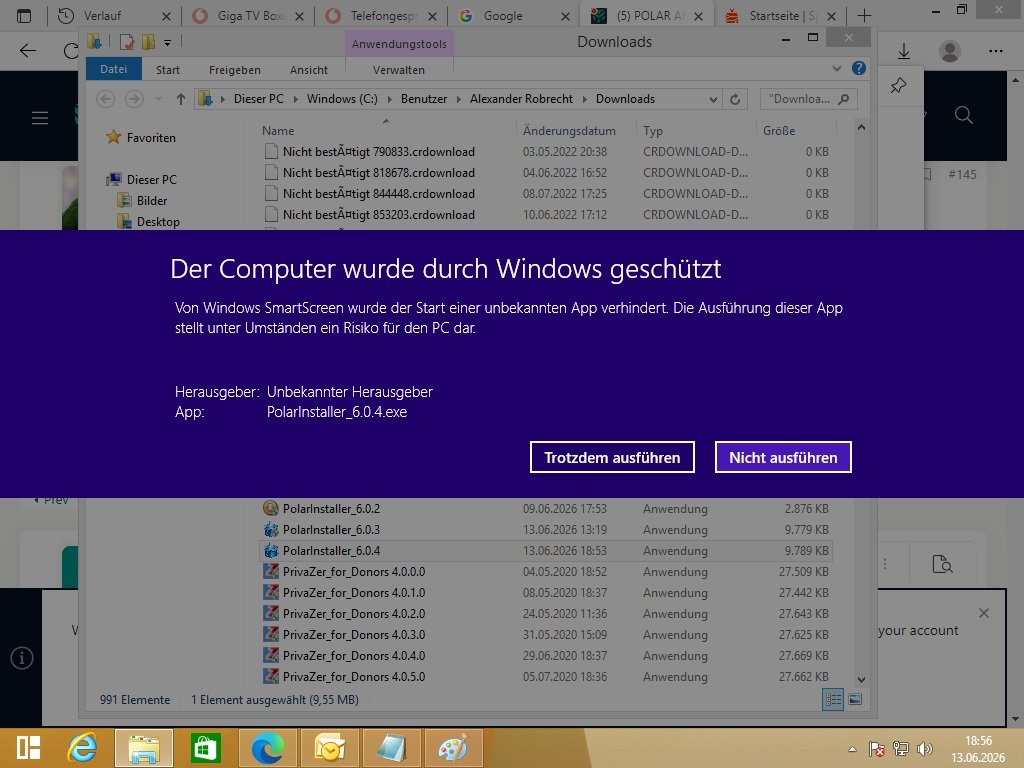
Task: Click Nicht ausführen button
Action: pos(783,457)
